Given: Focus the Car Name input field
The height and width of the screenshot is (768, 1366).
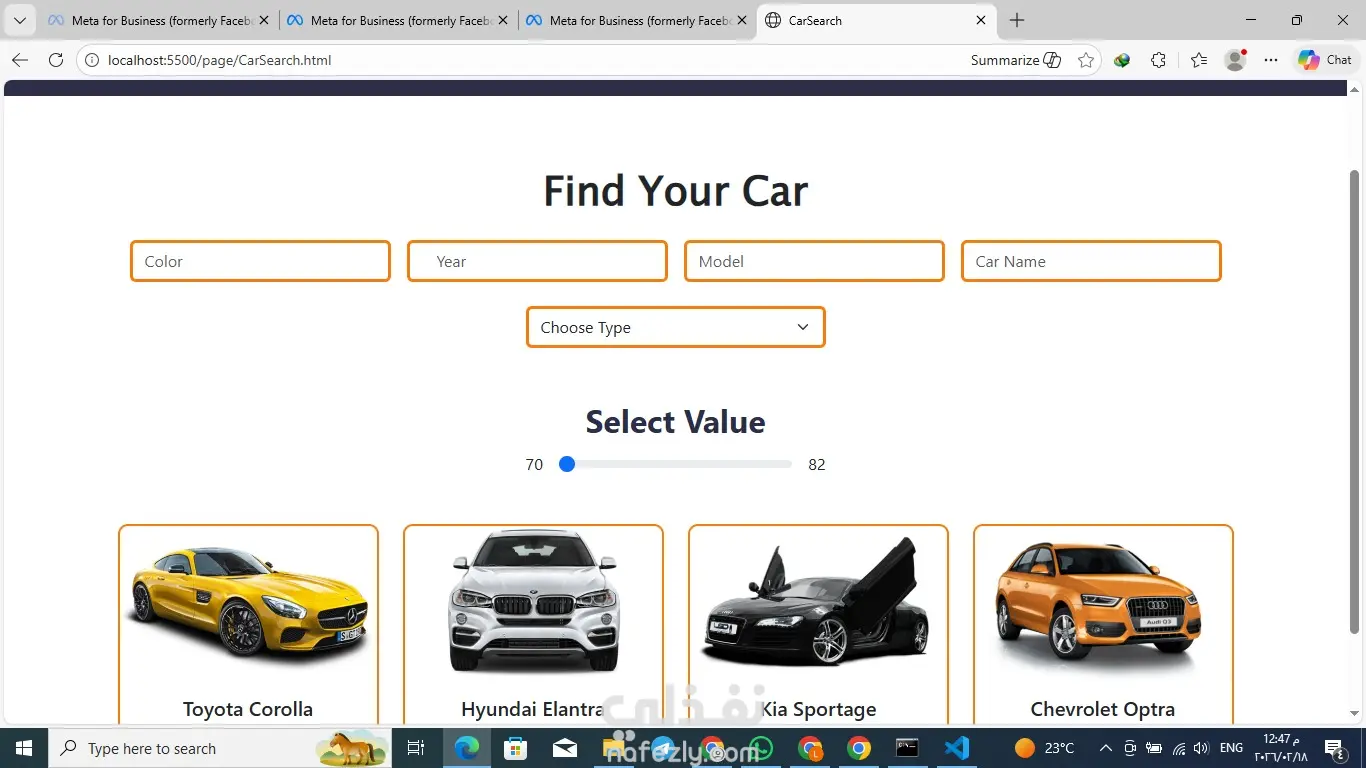Looking at the screenshot, I should 1091,261.
